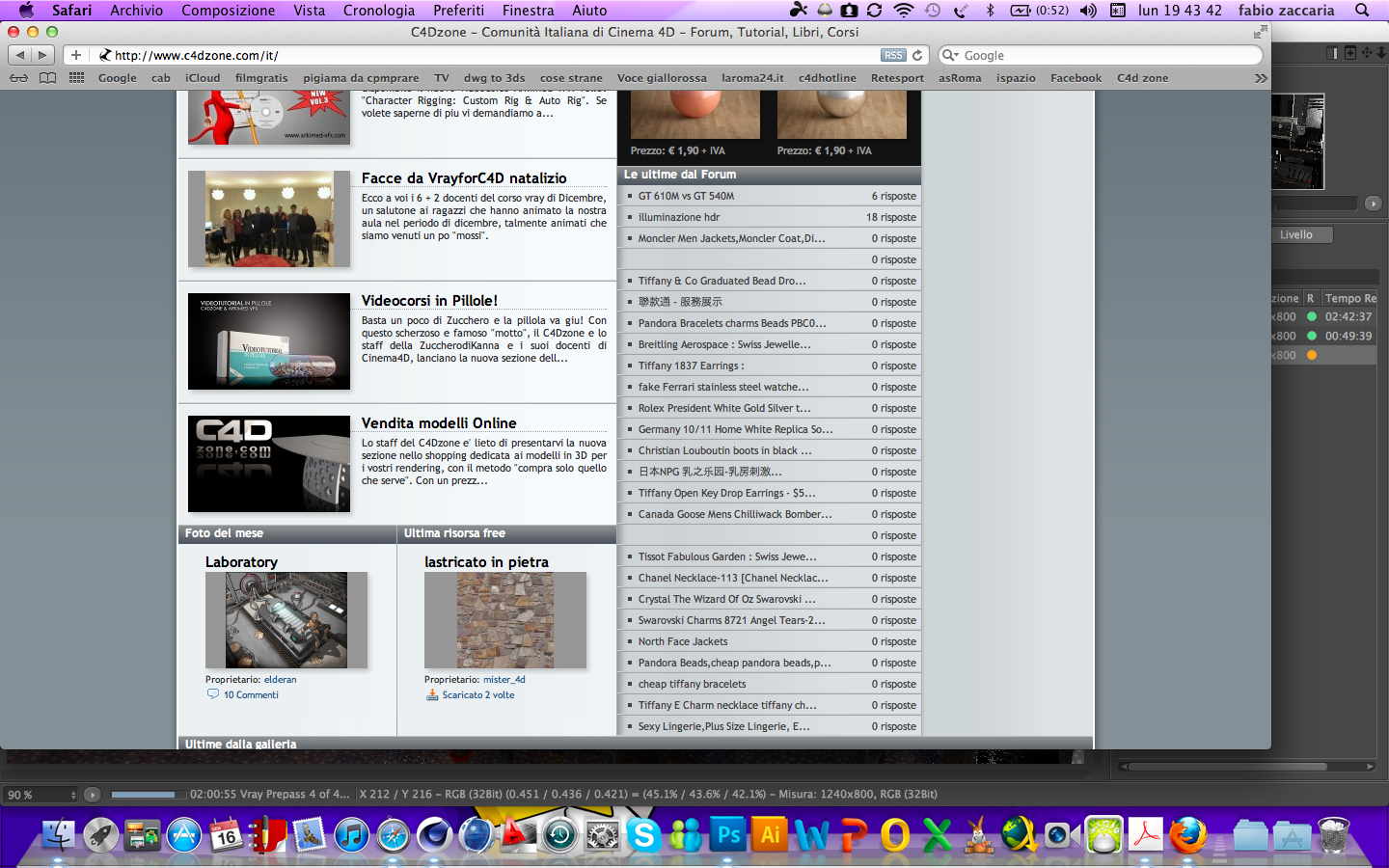Image resolution: width=1389 pixels, height=868 pixels.
Task: Reload the page with the refresh icon
Action: pyautogui.click(x=917, y=55)
